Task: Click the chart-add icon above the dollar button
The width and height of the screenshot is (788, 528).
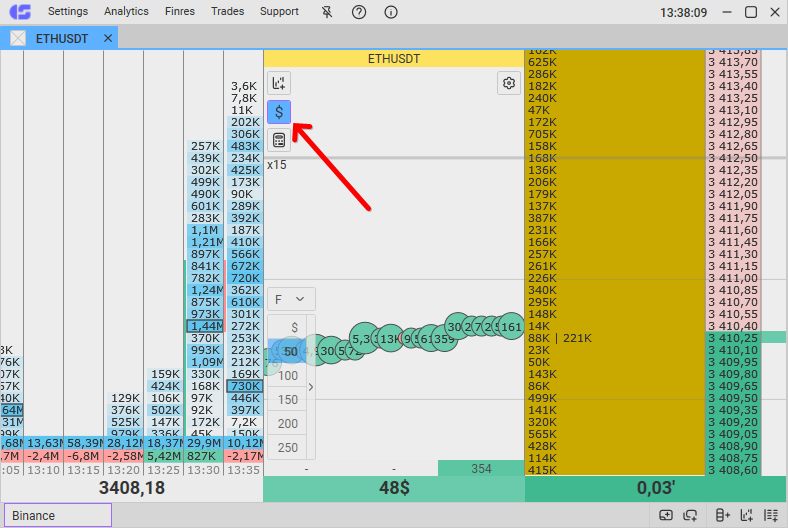Action: point(279,83)
